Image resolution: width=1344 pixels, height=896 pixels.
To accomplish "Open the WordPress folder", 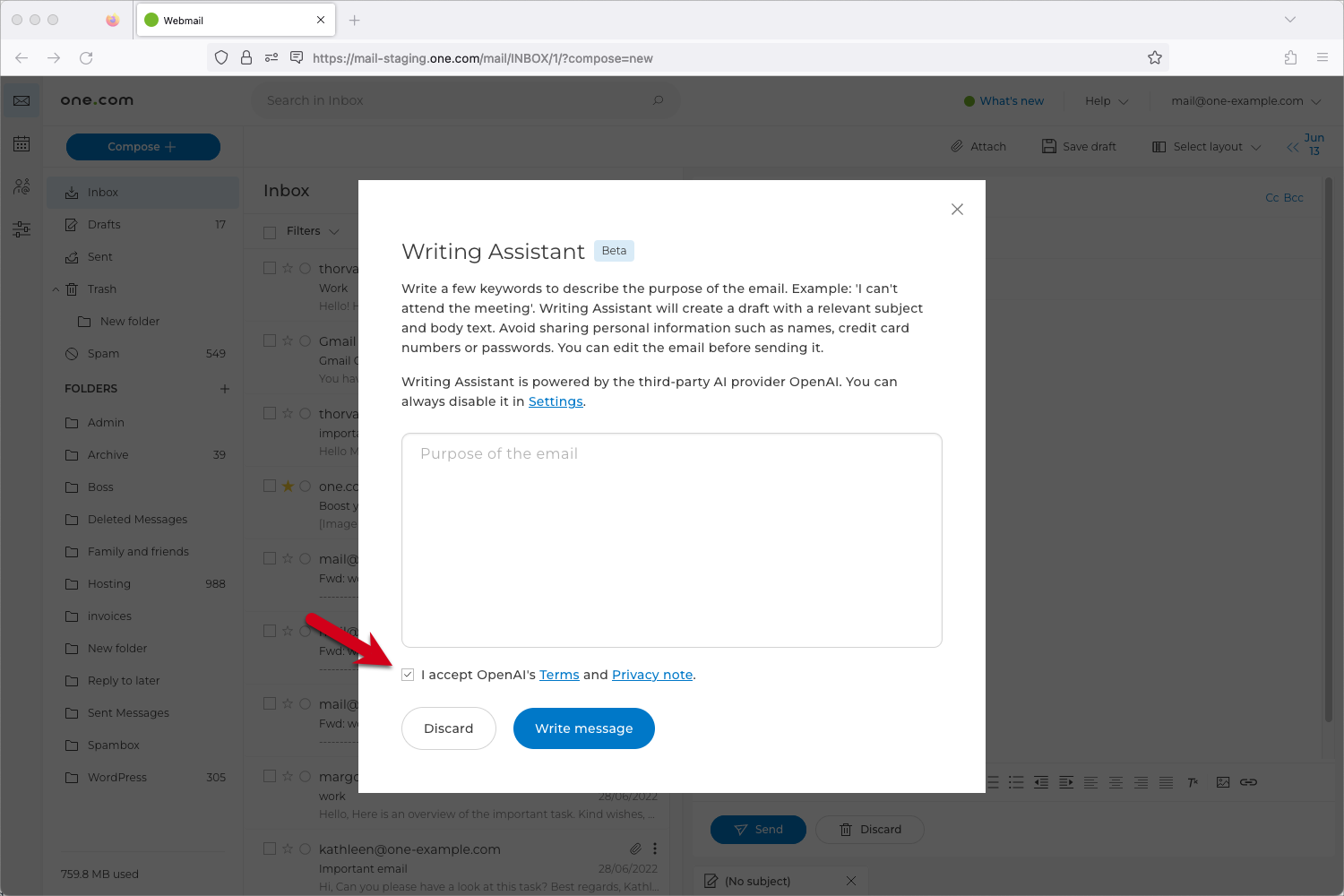I will pos(143,778).
